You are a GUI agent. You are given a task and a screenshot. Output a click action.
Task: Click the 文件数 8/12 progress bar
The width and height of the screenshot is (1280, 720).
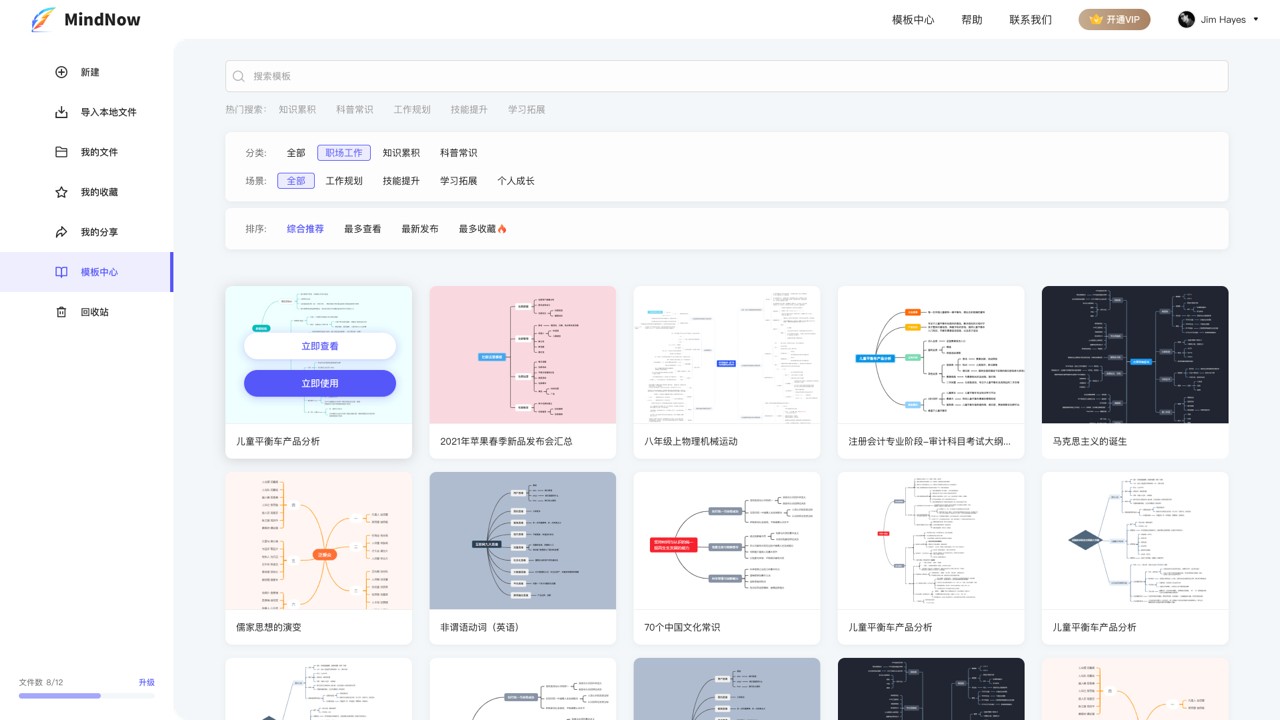coord(87,695)
